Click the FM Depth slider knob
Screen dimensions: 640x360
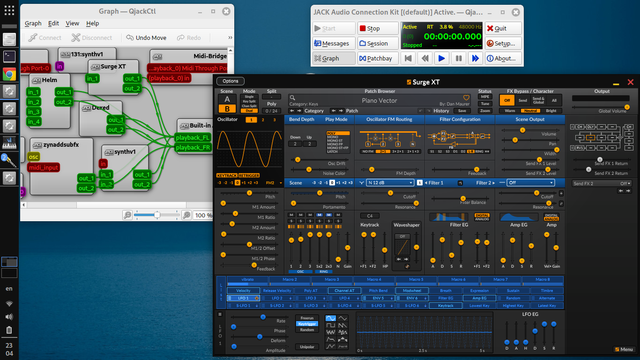(x=371, y=169)
